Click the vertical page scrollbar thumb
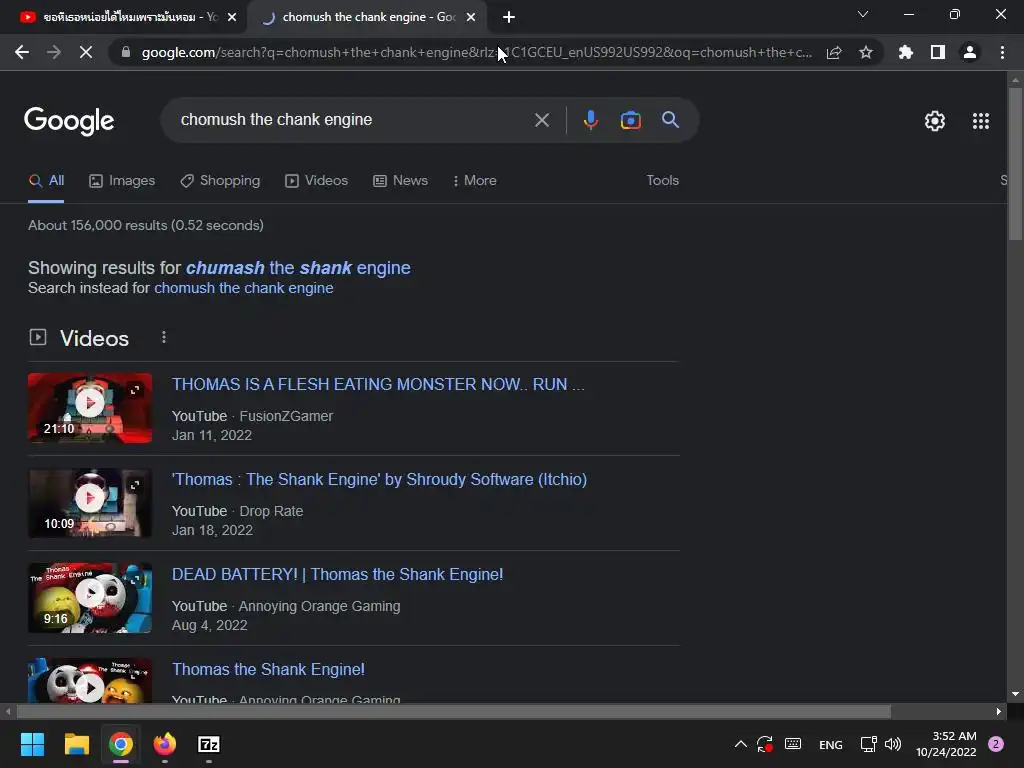 pos(1015,163)
